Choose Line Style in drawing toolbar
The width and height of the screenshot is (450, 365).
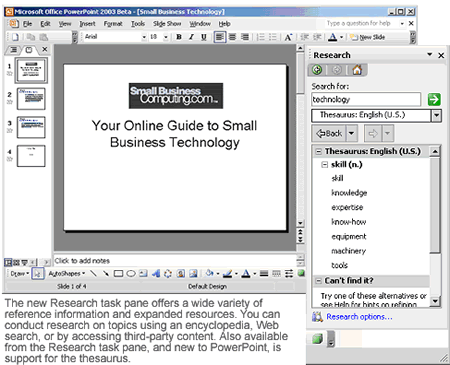[264, 274]
